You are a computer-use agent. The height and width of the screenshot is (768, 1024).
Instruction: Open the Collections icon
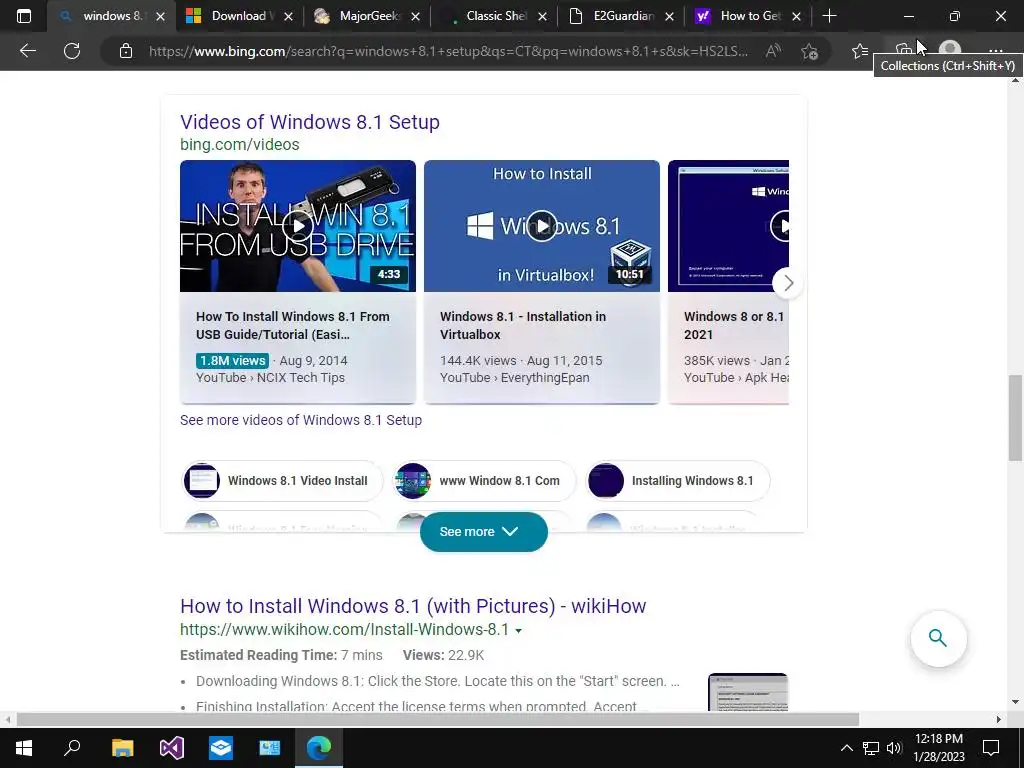tap(903, 51)
